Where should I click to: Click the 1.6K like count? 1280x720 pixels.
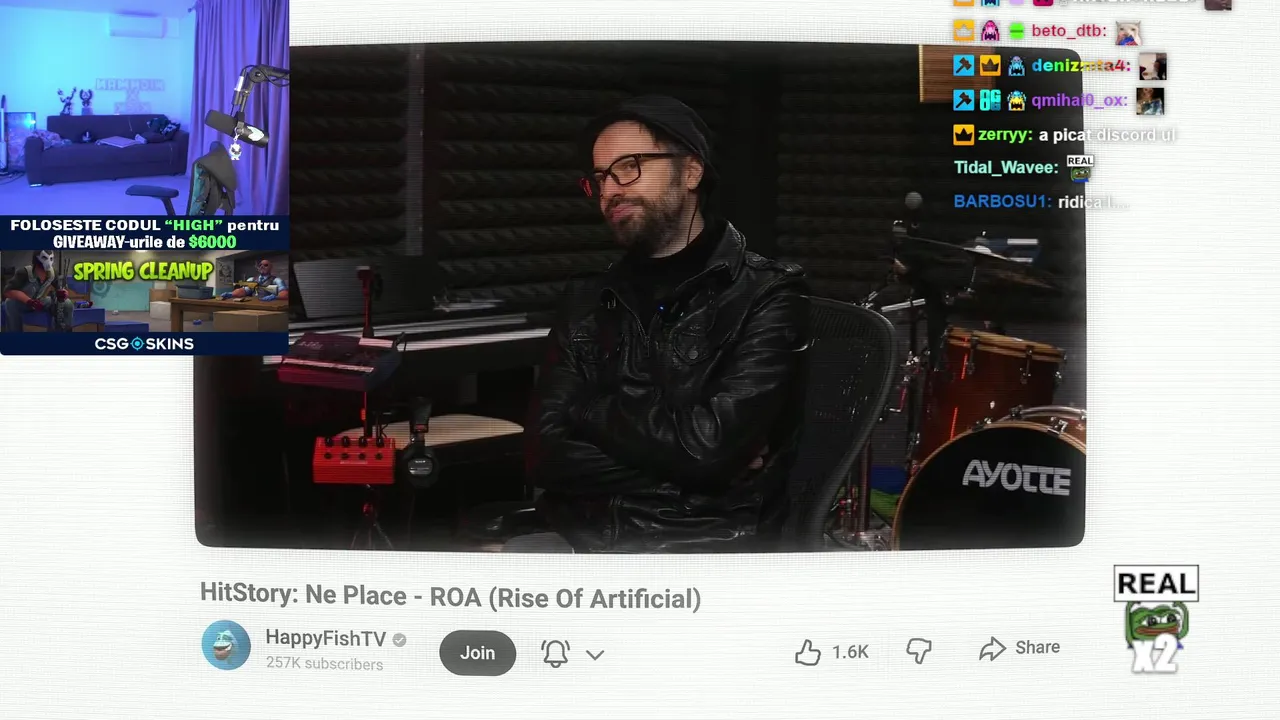pos(850,652)
